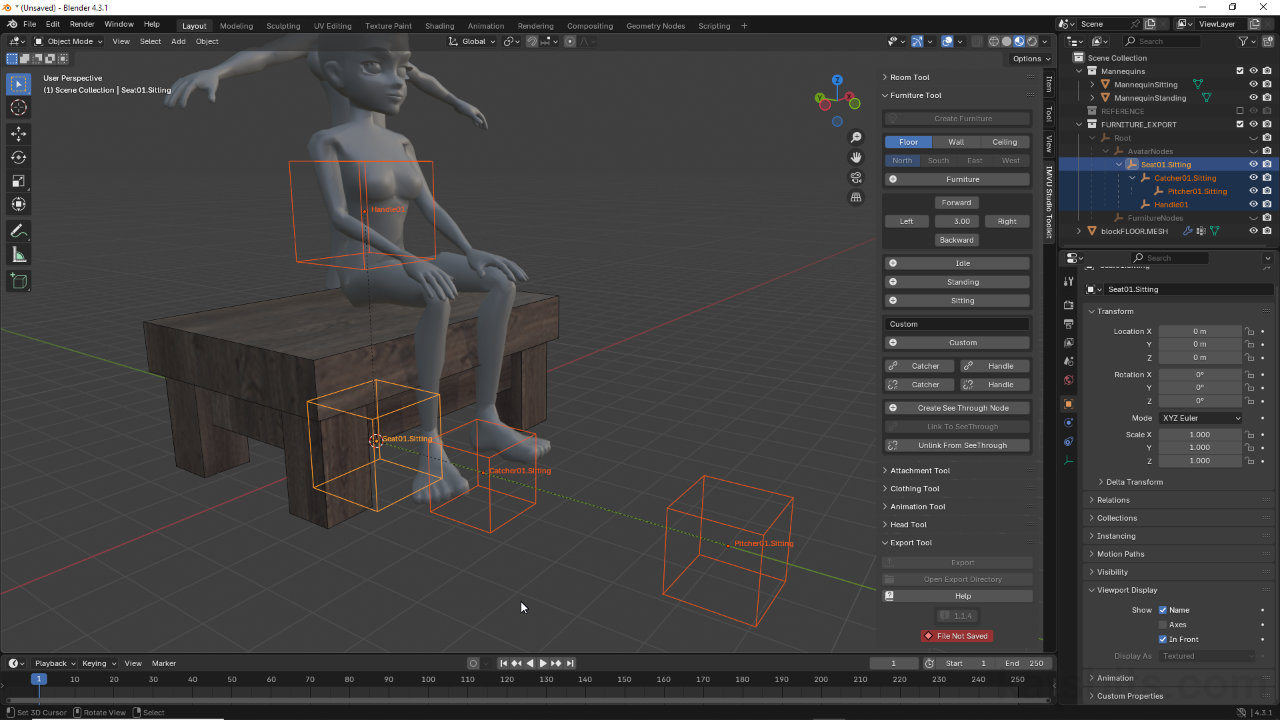Open the Object Mode dropdown
1280x720 pixels.
click(x=68, y=41)
